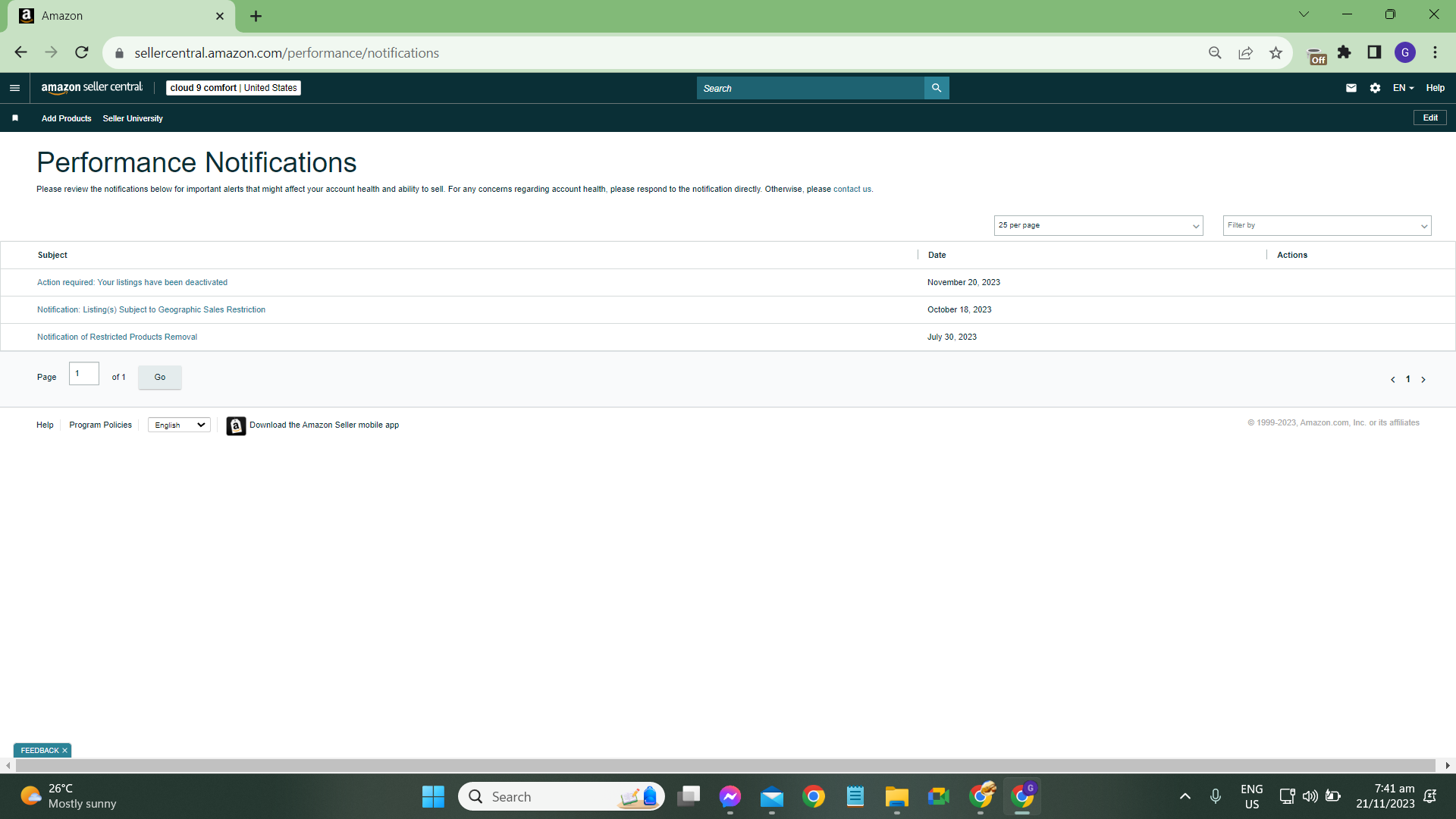Close the Amazon browser tab
The image size is (1456, 819).
click(x=219, y=16)
